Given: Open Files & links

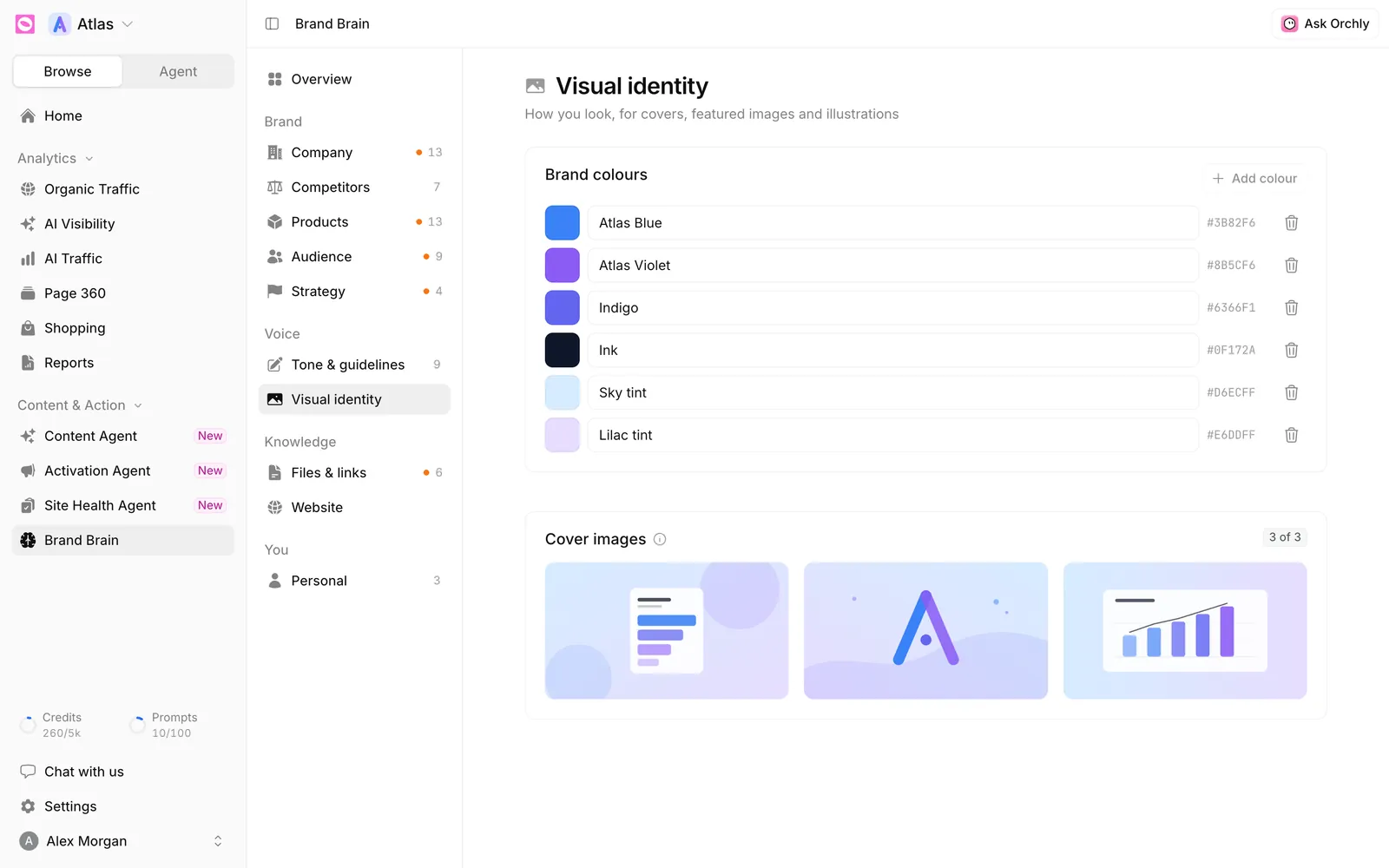Looking at the screenshot, I should tap(354, 473).
